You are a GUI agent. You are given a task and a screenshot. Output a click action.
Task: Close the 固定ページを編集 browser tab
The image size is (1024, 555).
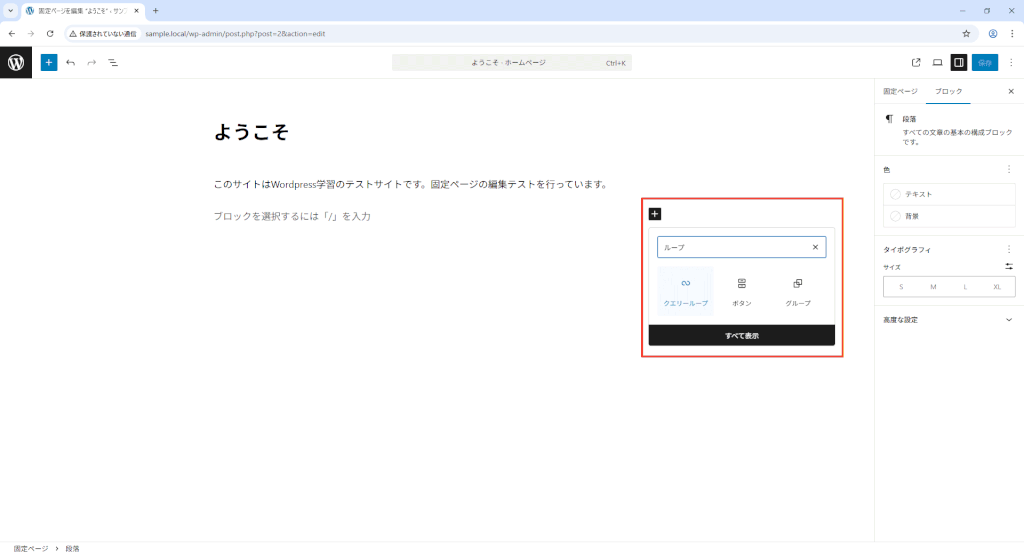[x=136, y=11]
